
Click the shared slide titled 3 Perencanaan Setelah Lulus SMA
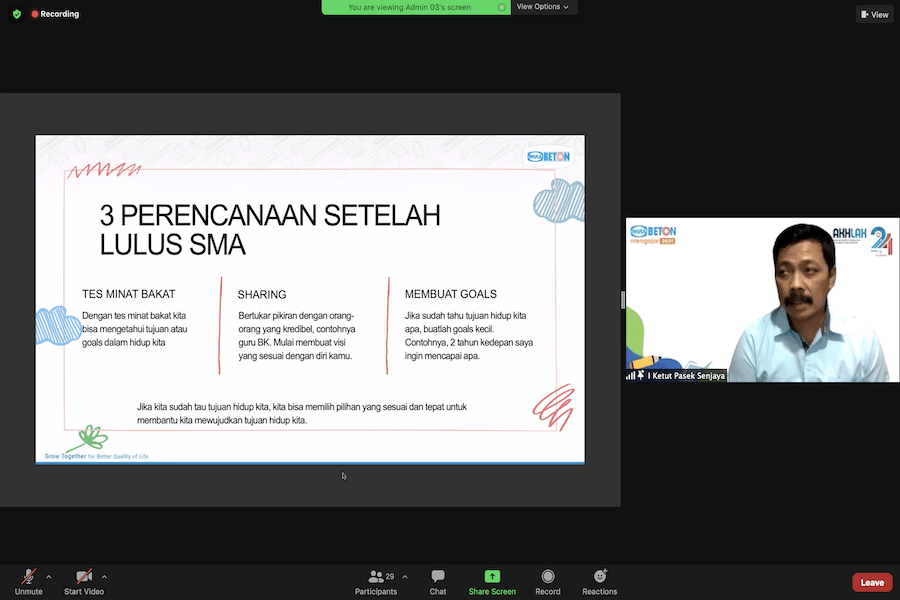pyautogui.click(x=310, y=300)
